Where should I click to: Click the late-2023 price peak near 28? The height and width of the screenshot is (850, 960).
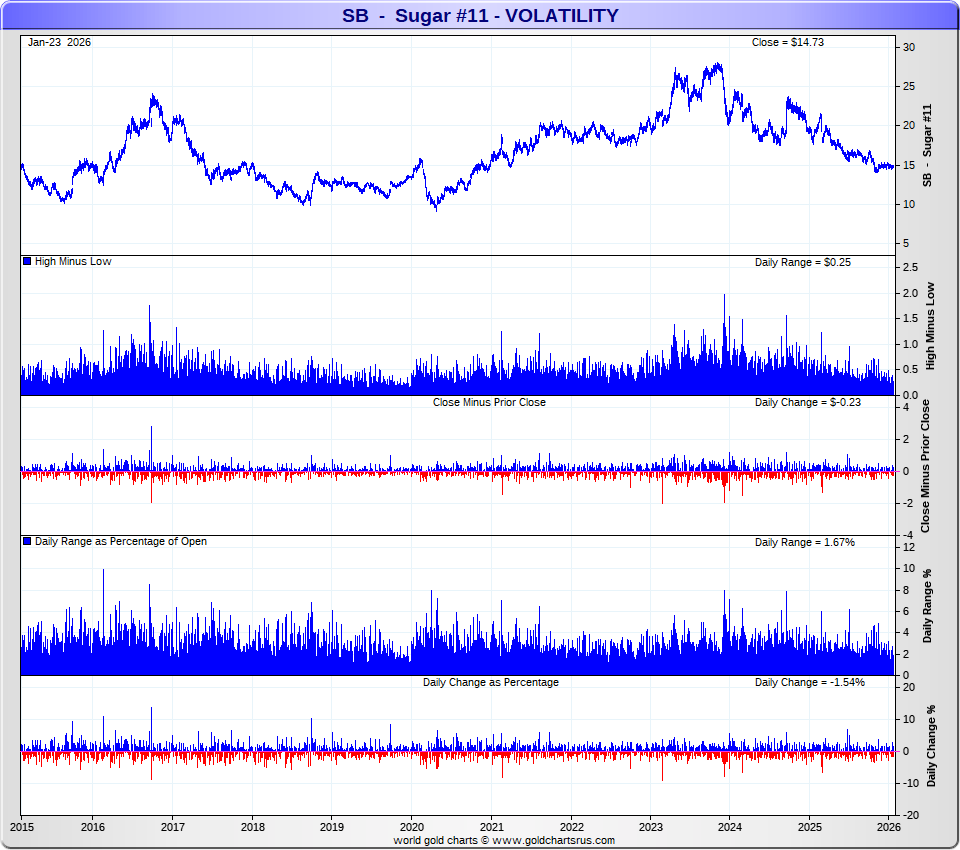718,64
